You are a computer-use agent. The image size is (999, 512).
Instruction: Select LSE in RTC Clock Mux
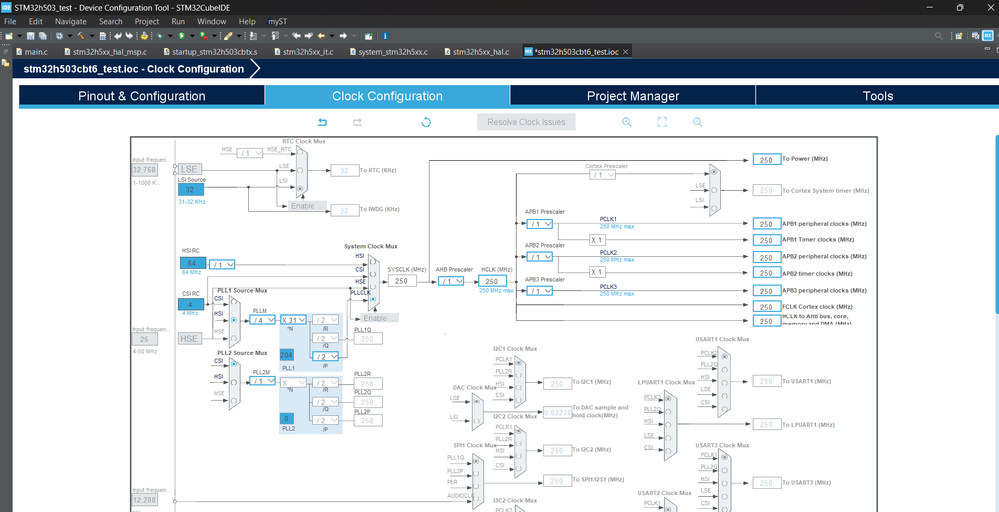coord(300,171)
